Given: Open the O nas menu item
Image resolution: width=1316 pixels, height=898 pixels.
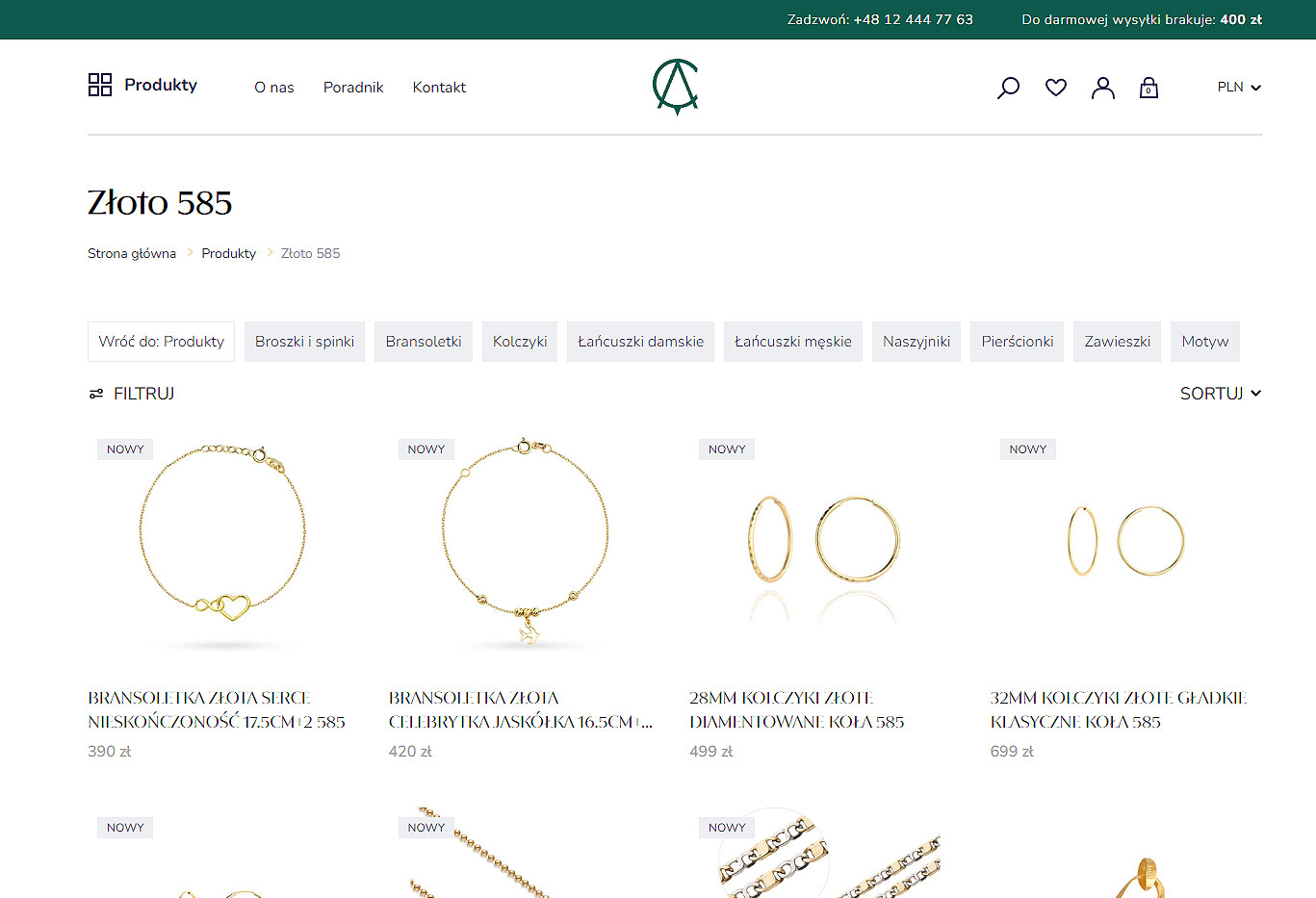Looking at the screenshot, I should [273, 88].
